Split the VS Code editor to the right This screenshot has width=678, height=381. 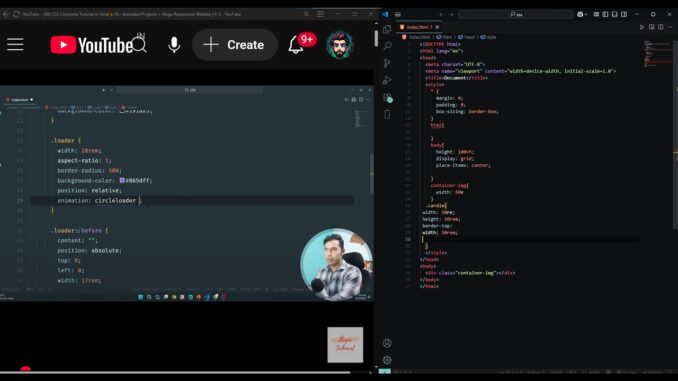(661, 27)
